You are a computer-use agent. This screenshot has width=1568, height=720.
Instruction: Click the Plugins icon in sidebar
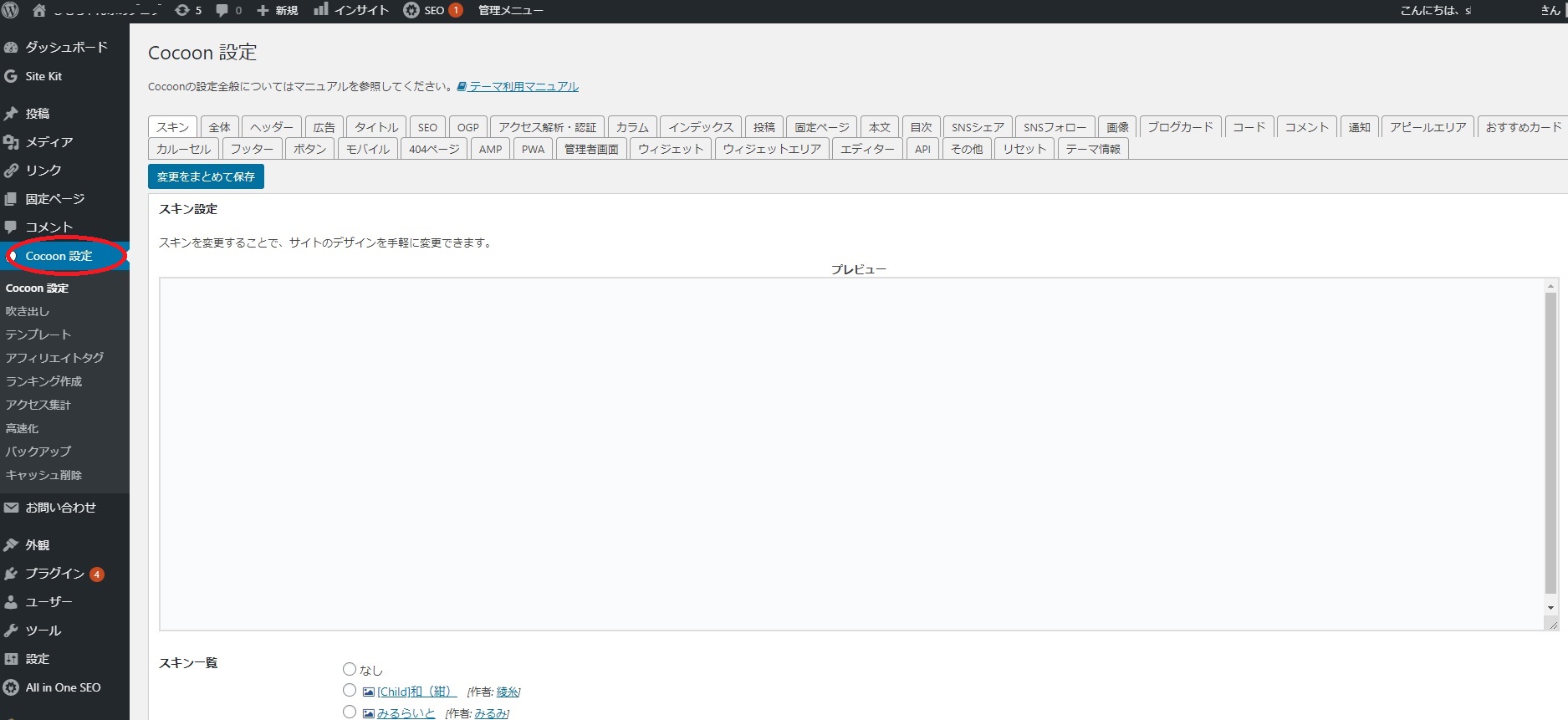11,574
